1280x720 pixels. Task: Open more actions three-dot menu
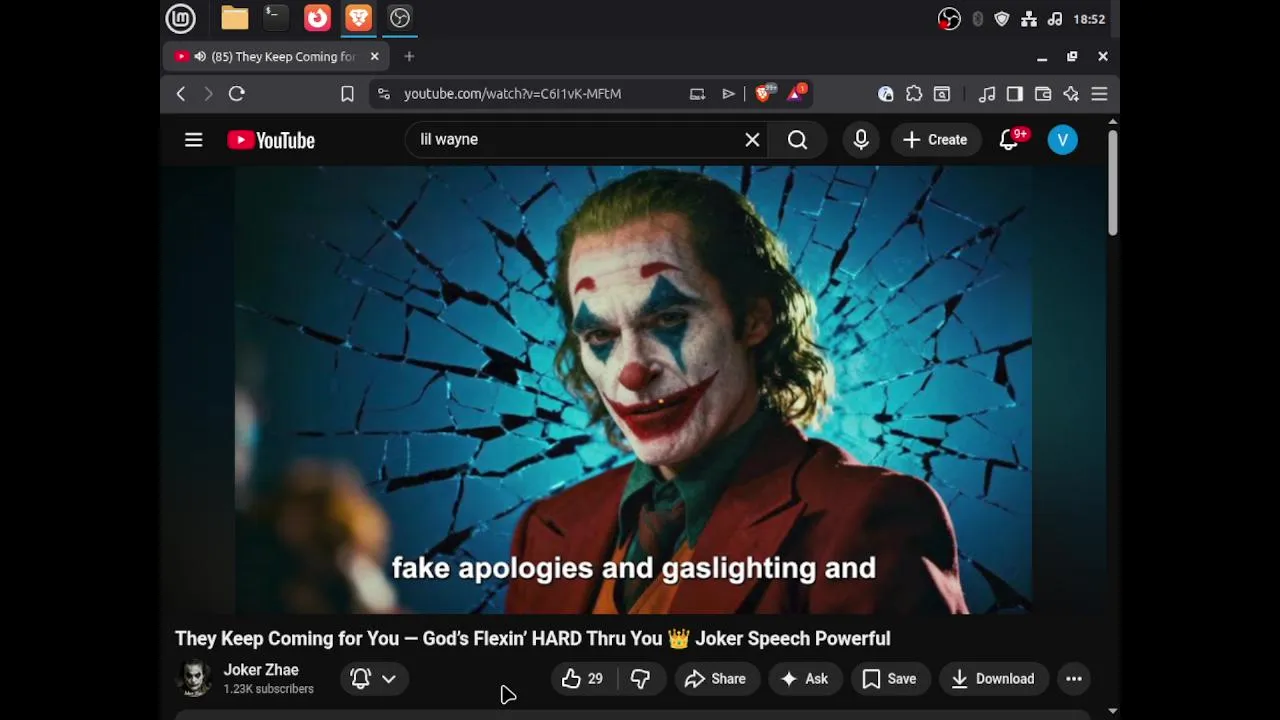tap(1074, 679)
